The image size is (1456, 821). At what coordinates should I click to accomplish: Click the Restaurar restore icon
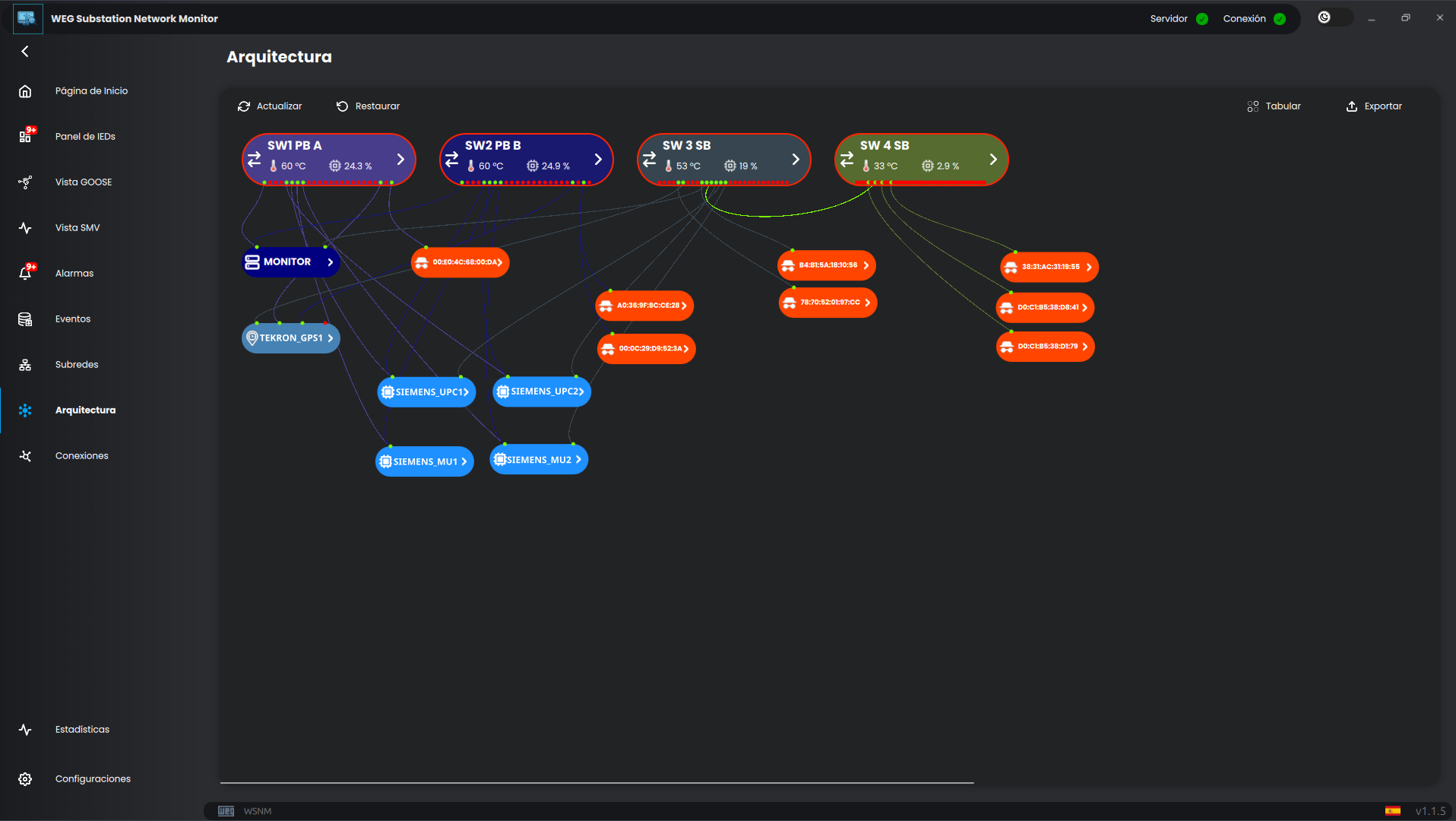tap(342, 106)
